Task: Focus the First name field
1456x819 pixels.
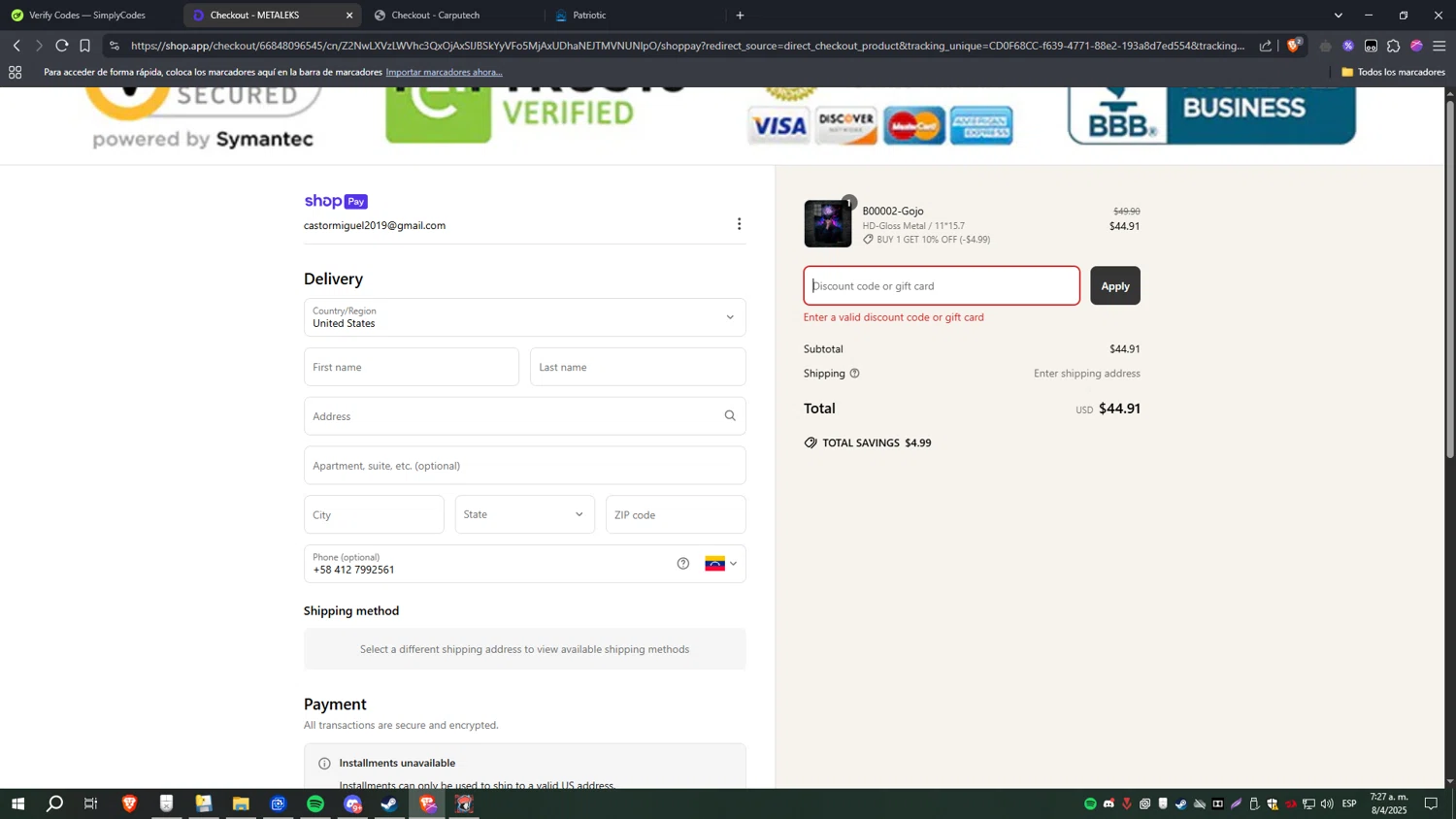Action: coord(412,367)
